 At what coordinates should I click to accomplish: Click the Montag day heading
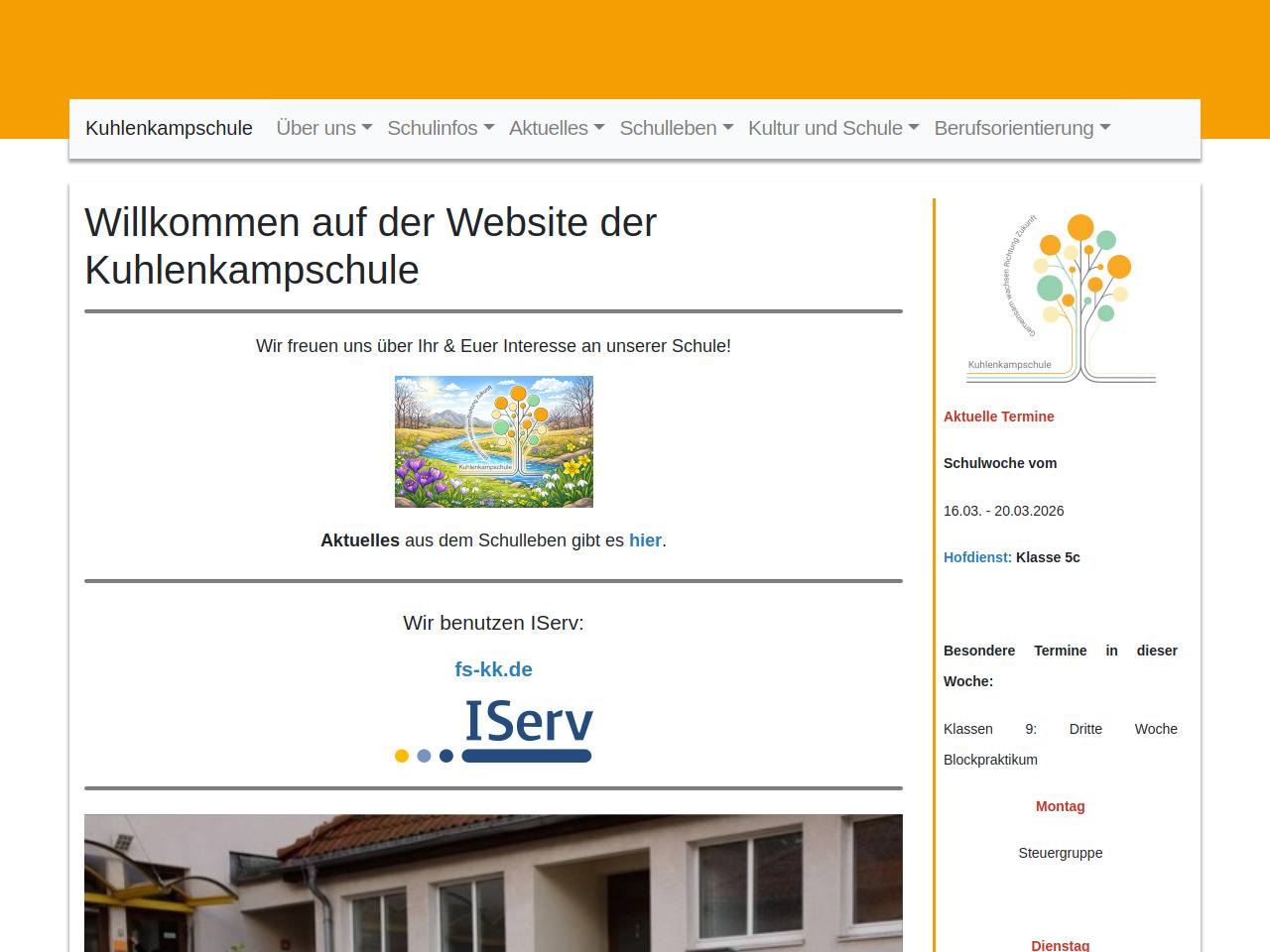[x=1060, y=806]
